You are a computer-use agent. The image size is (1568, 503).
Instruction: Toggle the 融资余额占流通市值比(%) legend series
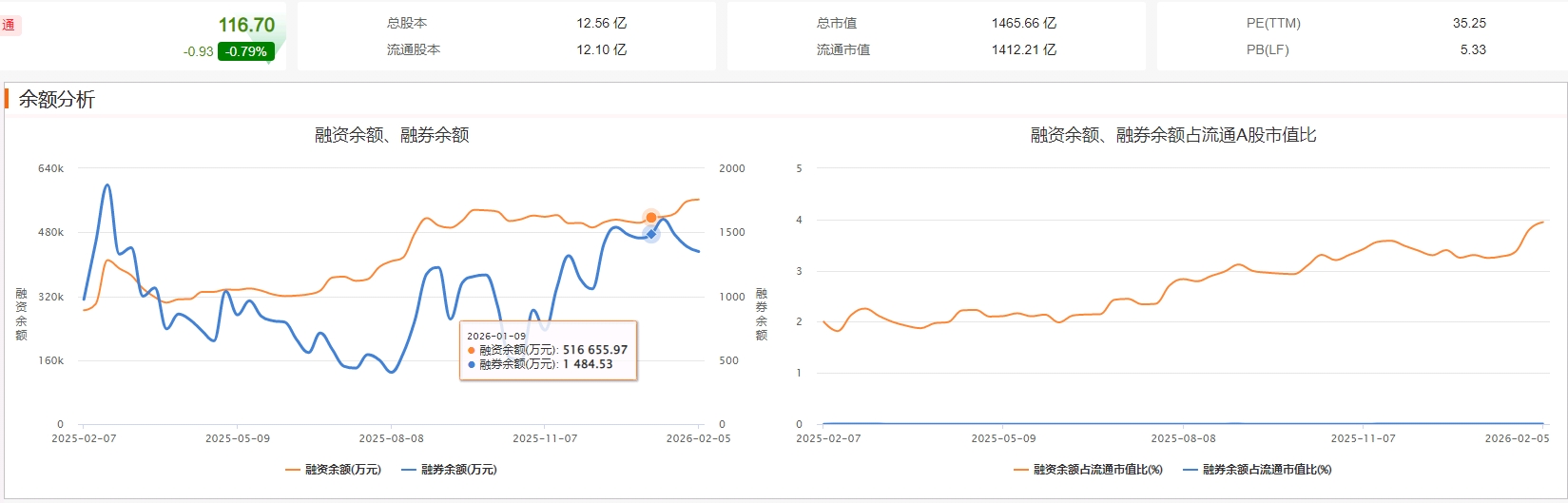1089,470
